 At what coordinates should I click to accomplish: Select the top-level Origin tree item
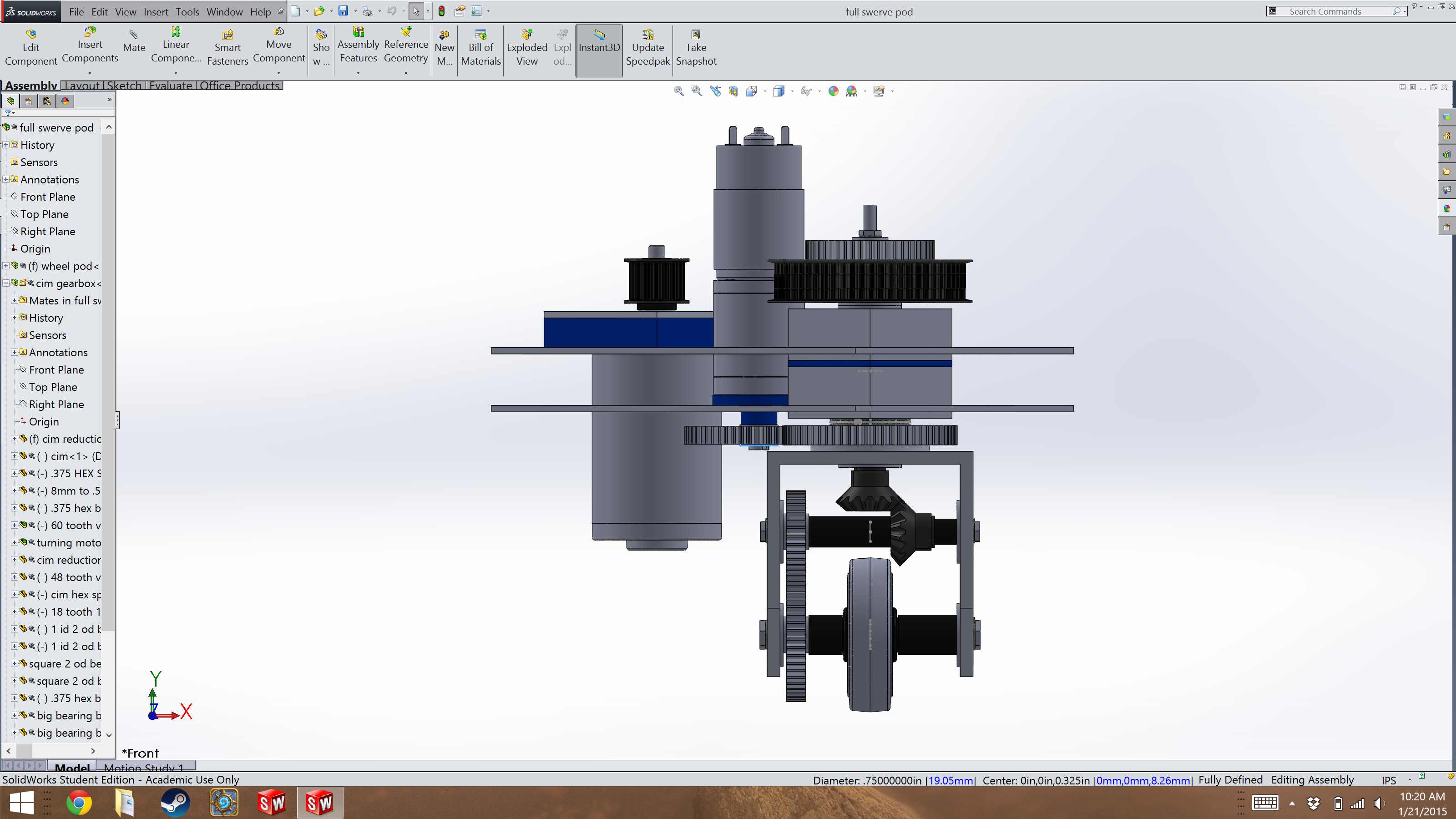(x=35, y=249)
